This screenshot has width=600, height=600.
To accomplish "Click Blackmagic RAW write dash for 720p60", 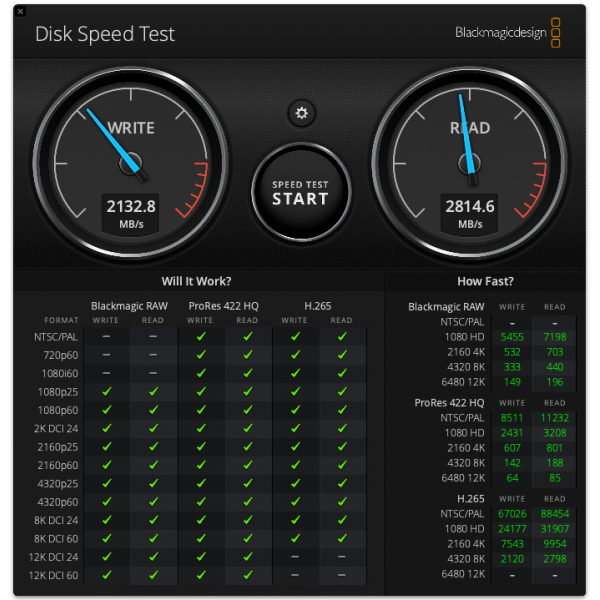I will coord(106,355).
